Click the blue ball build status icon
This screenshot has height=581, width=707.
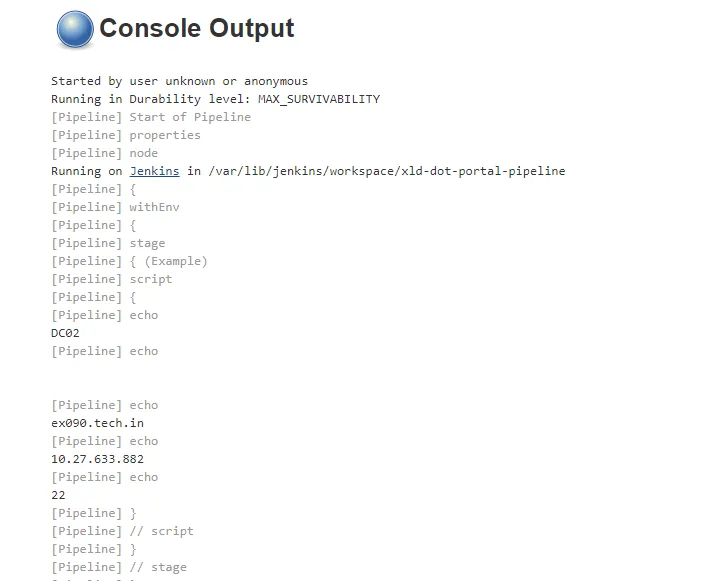[x=75, y=29]
